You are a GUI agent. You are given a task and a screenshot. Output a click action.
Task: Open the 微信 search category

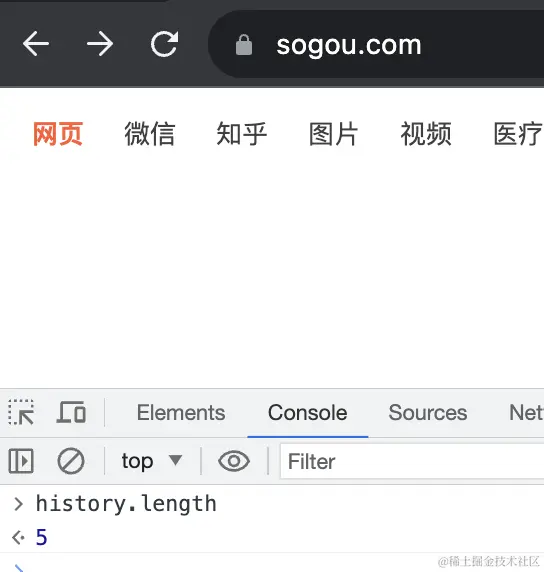pos(150,134)
